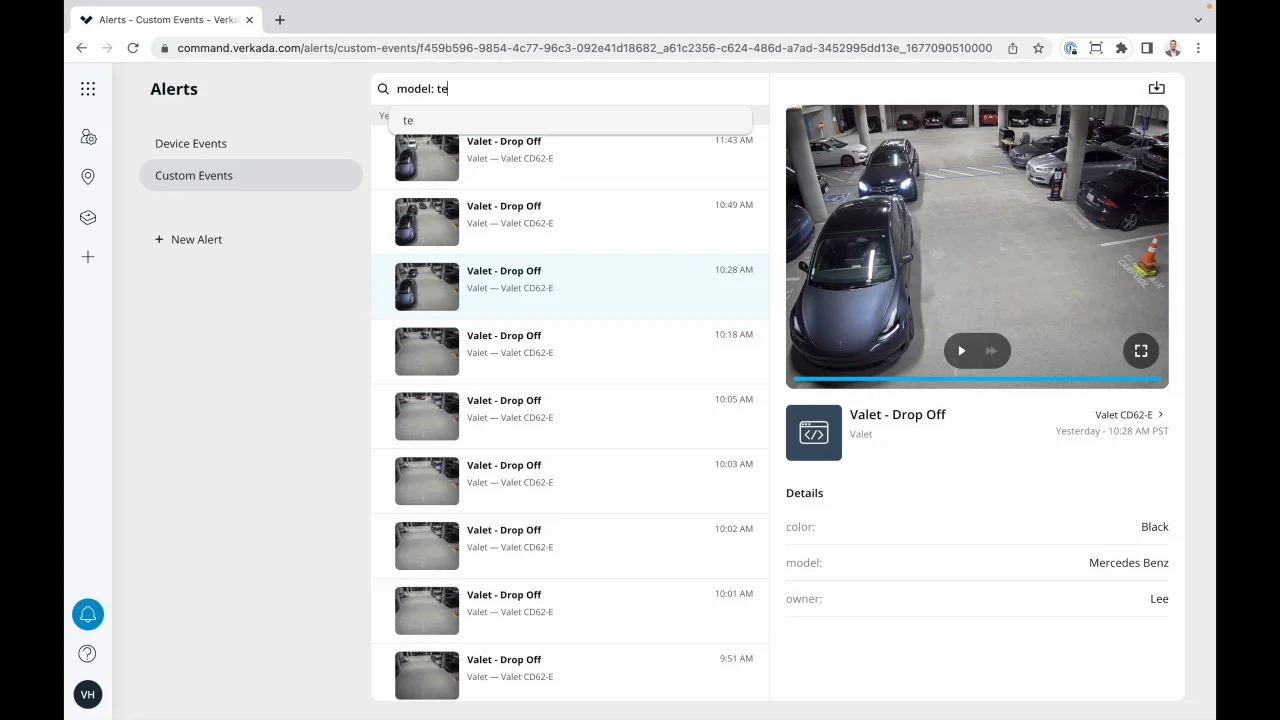Screen dimensions: 1280x720
Task: Open the Valet CD62-E camera link
Action: (1129, 414)
